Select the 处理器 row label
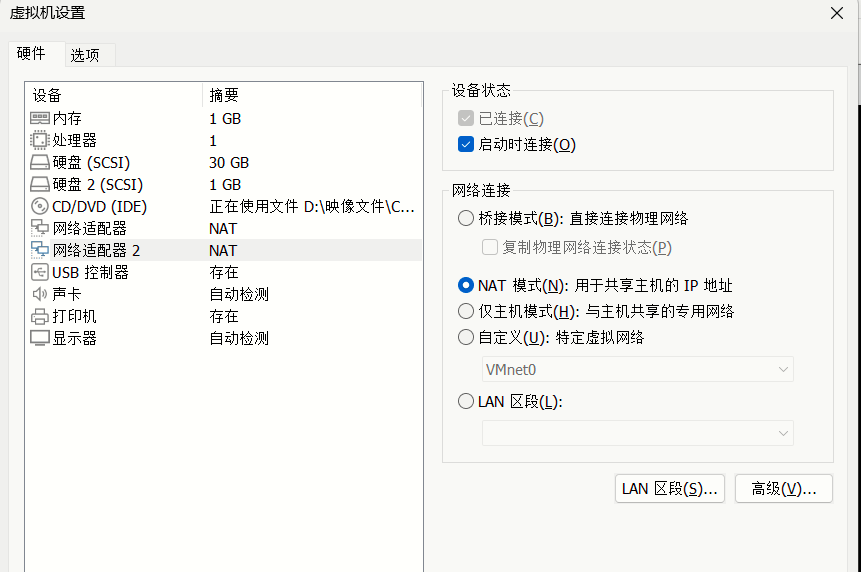 pyautogui.click(x=75, y=141)
